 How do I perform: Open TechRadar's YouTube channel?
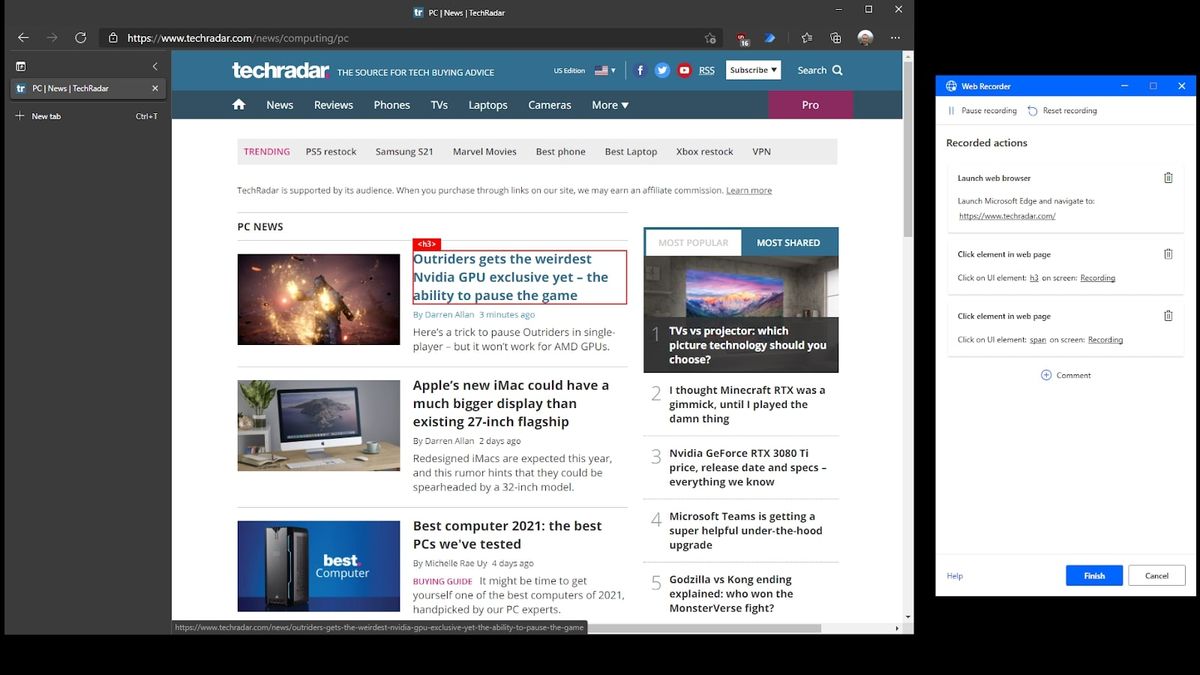coord(684,70)
